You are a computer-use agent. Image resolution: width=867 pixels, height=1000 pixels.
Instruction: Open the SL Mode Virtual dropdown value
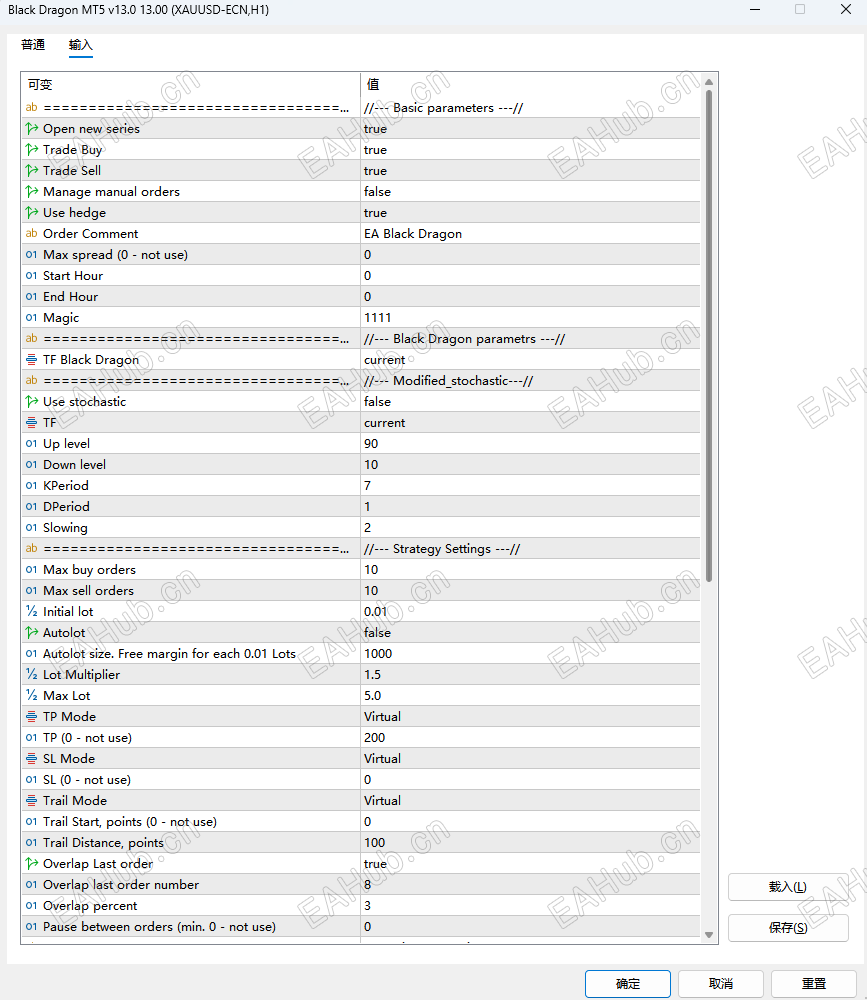coord(530,759)
